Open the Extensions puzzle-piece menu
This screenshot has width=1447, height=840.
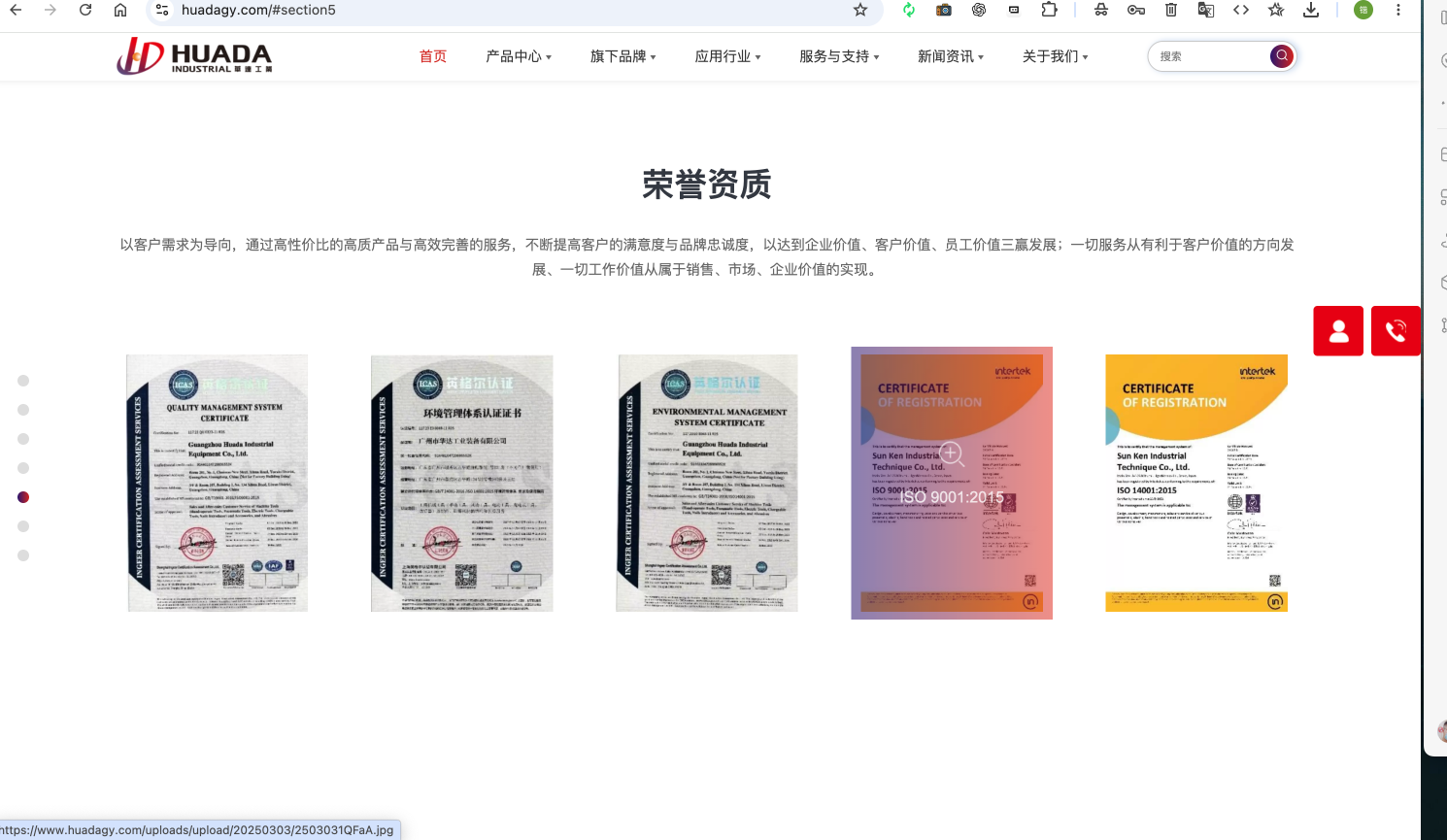1049,10
